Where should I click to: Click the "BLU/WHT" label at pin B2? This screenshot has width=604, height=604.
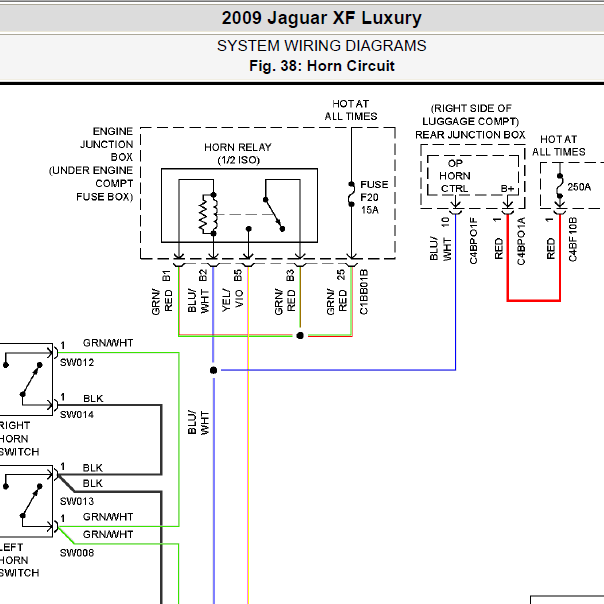pos(198,301)
